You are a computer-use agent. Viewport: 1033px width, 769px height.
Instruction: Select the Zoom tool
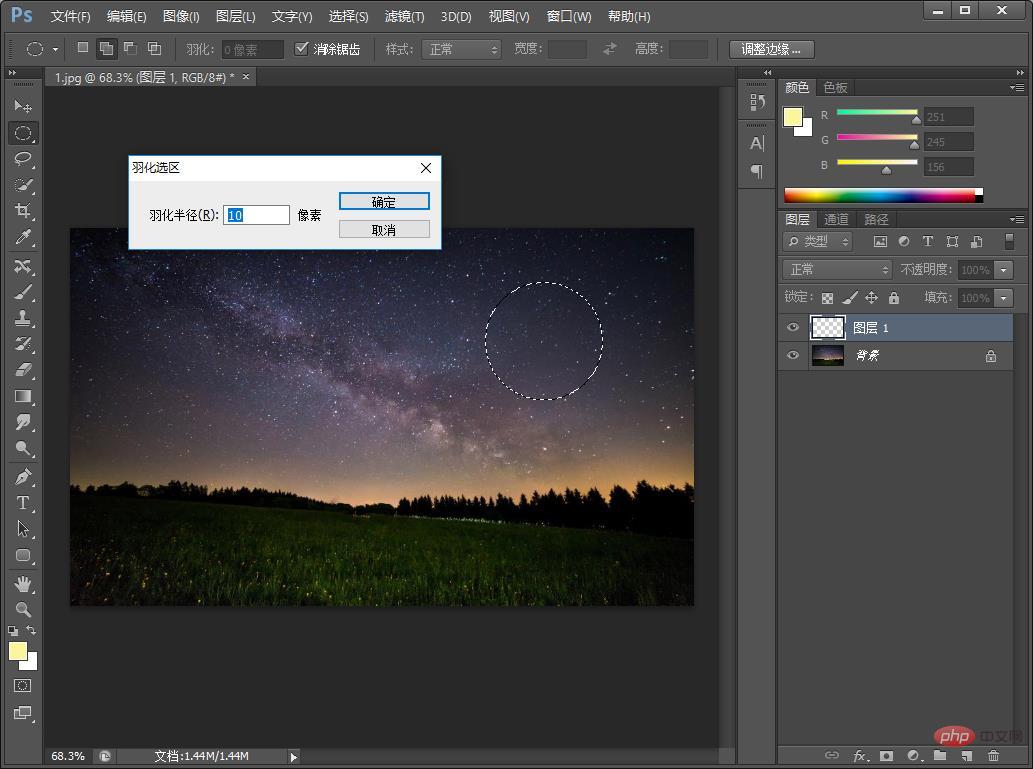pyautogui.click(x=23, y=610)
